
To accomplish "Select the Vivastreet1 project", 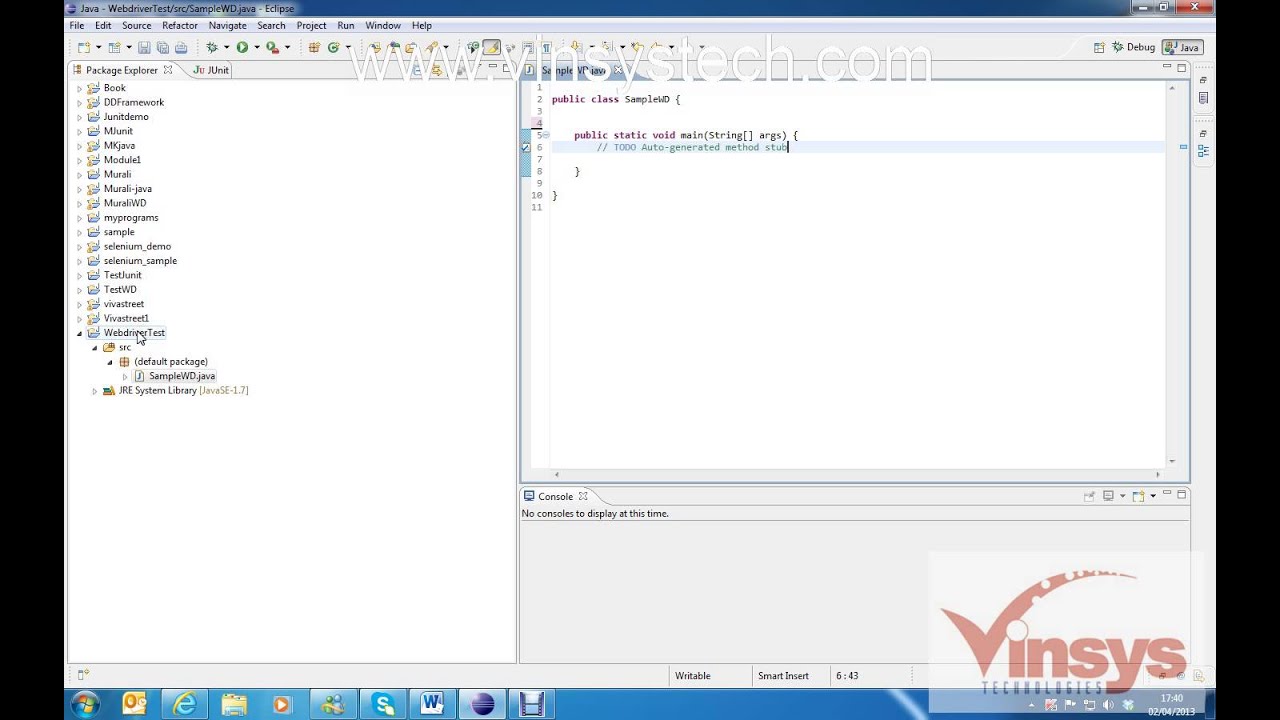I will click(x=126, y=318).
